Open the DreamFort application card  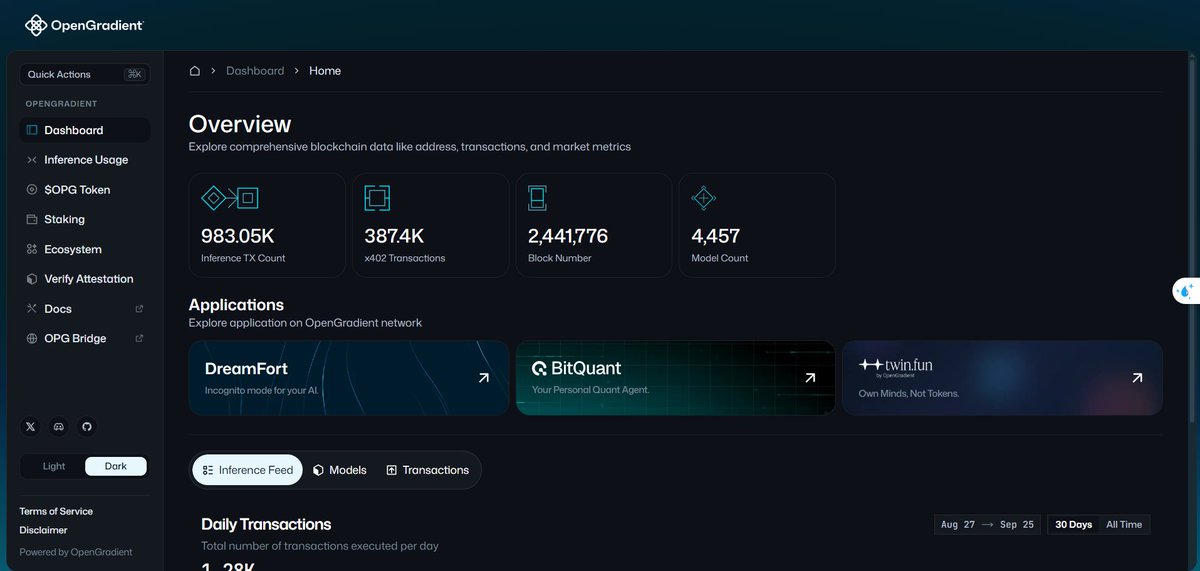pyautogui.click(x=349, y=378)
